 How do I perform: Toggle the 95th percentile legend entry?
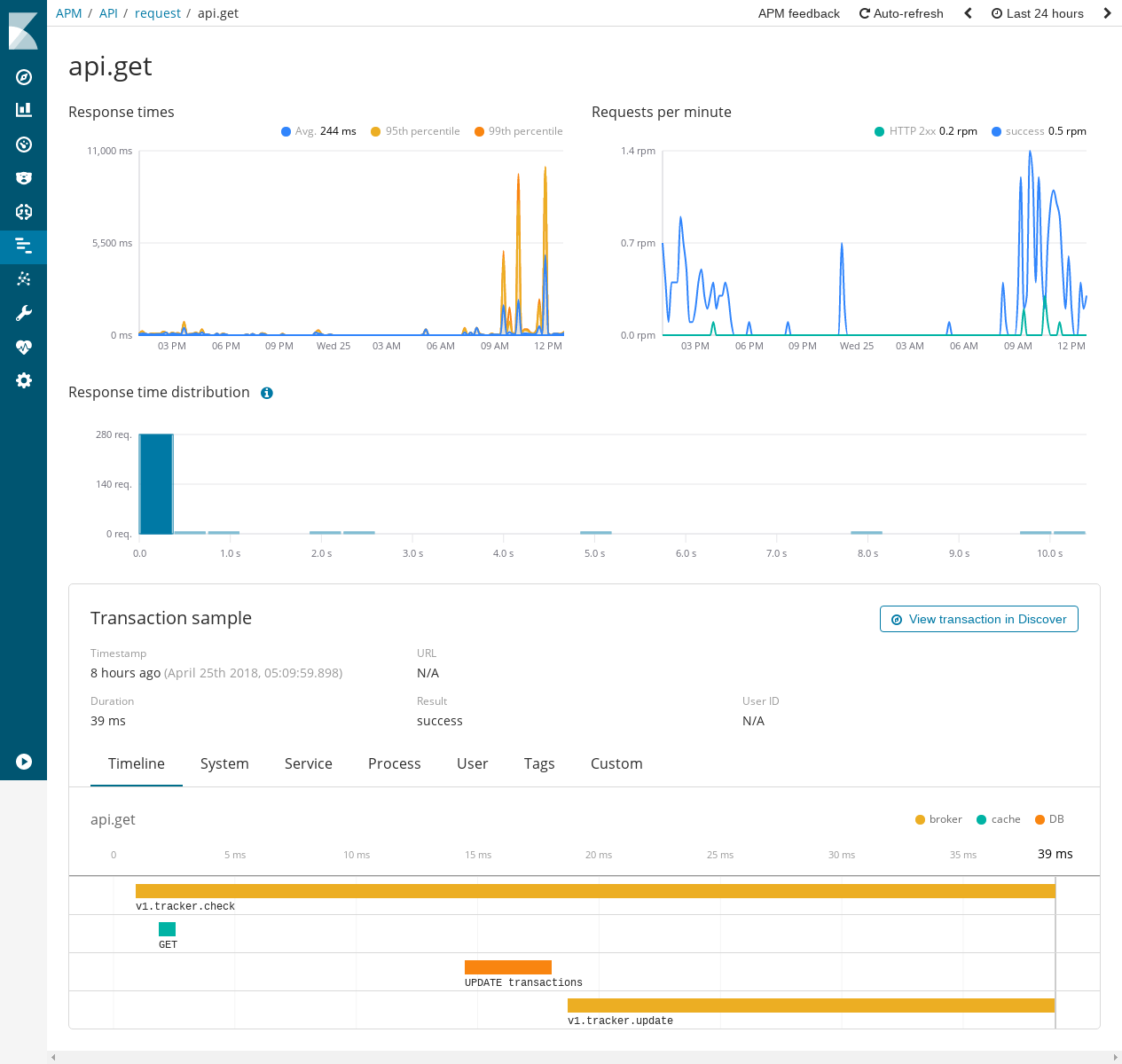click(x=415, y=130)
